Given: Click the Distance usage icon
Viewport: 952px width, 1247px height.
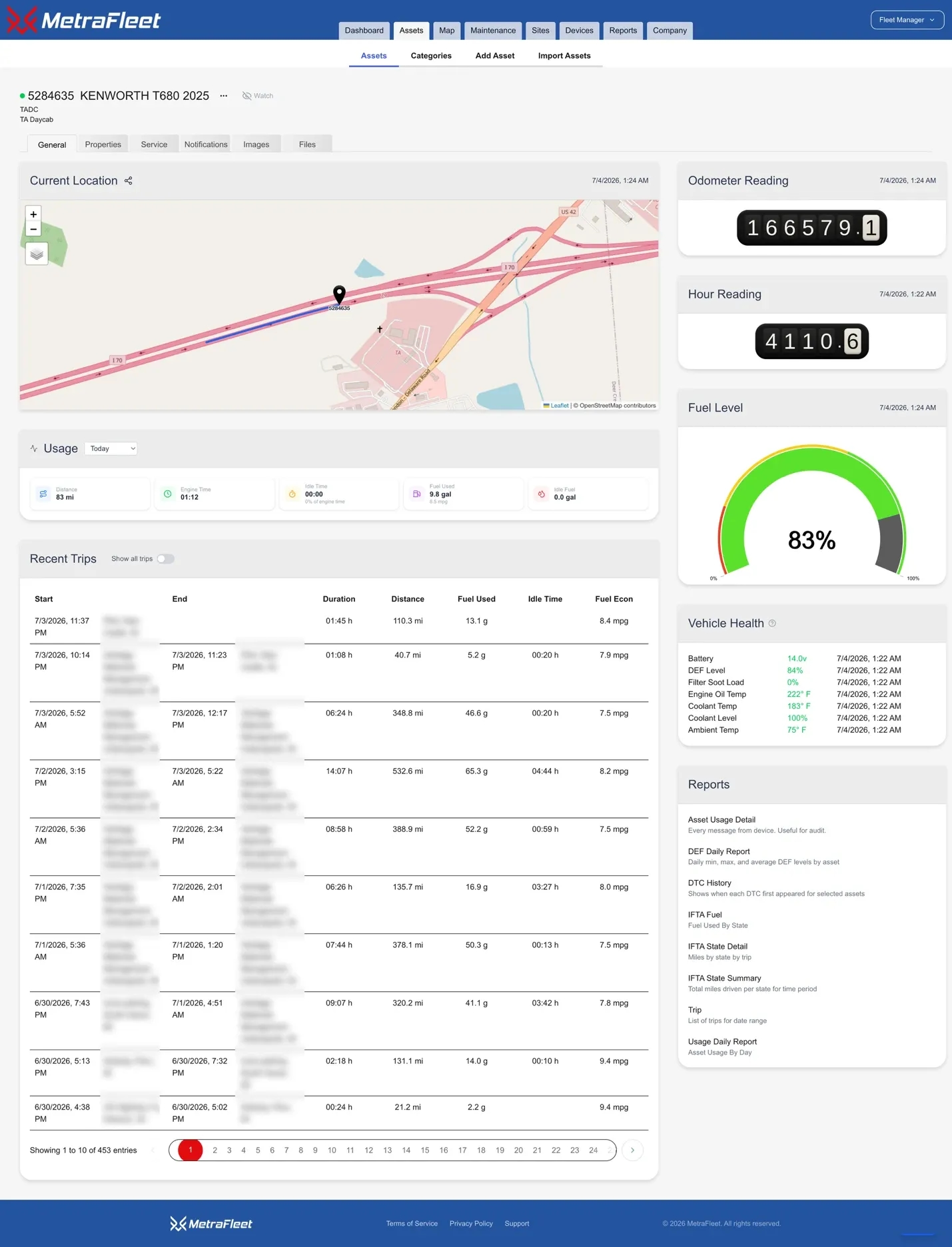Looking at the screenshot, I should click(x=43, y=494).
